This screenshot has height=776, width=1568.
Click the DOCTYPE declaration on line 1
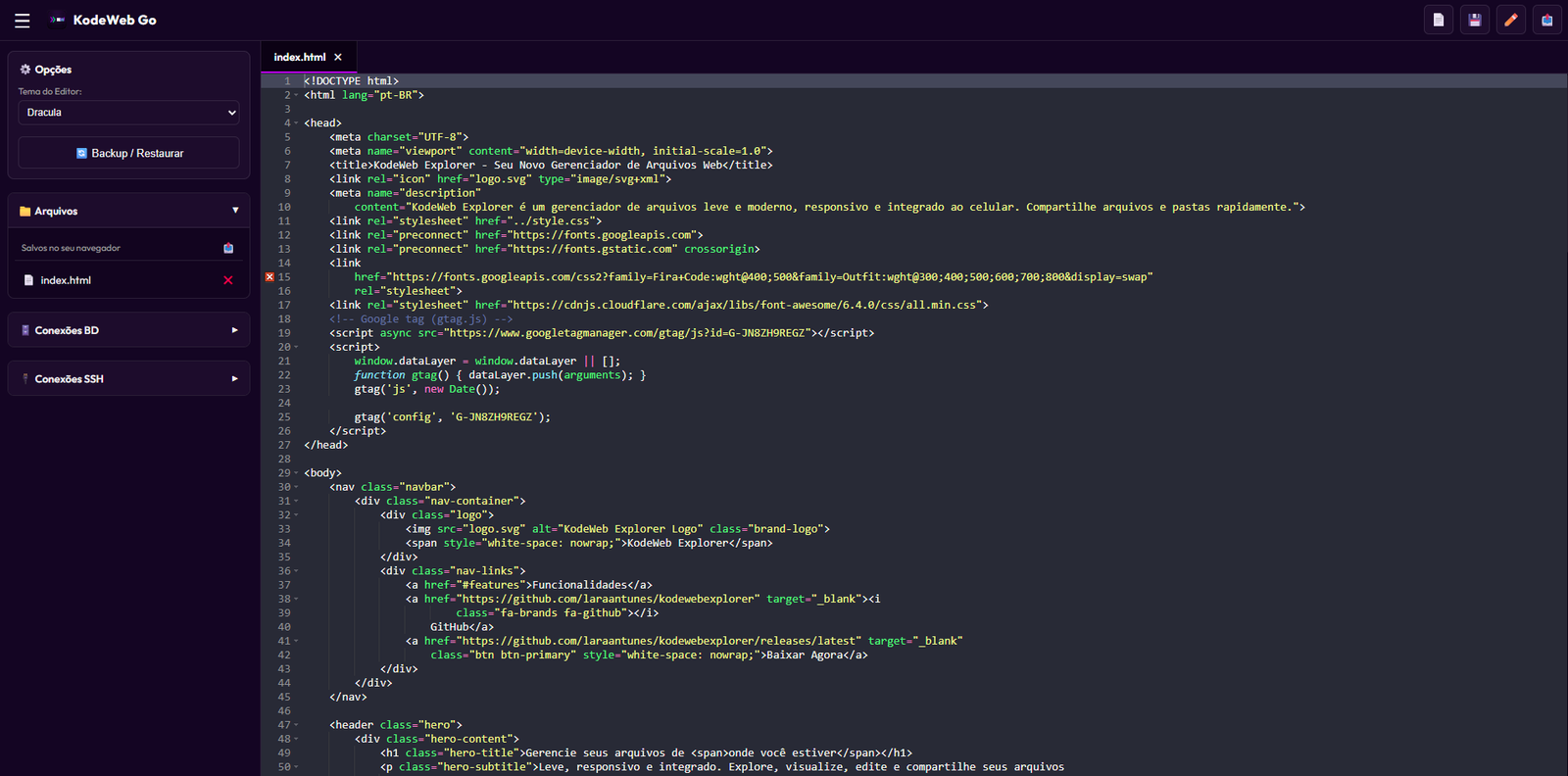(x=351, y=81)
